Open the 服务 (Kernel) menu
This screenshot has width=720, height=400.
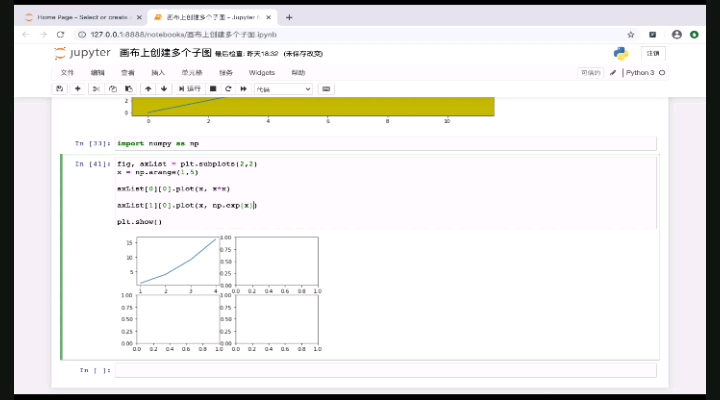pyautogui.click(x=225, y=73)
